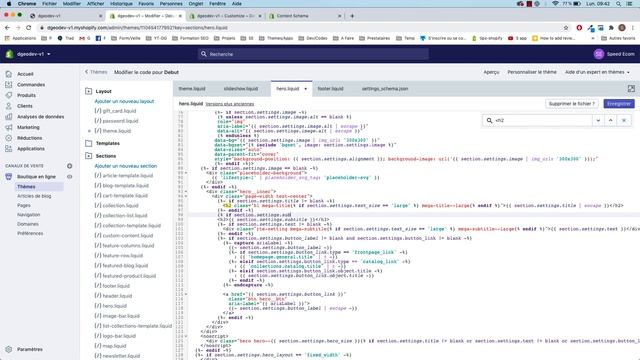This screenshot has height=360, width=640.
Task: Open Aide d'un expert en thèmes dropdown
Action: point(597,72)
